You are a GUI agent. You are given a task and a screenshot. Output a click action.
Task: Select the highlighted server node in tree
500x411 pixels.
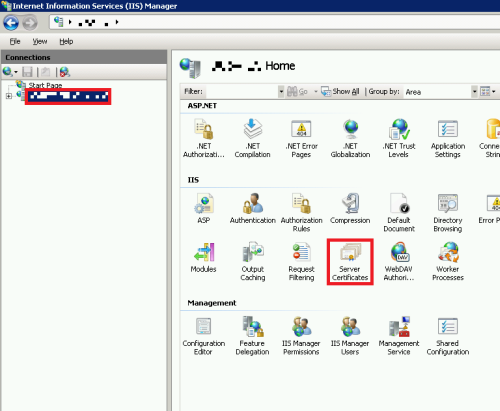tap(68, 96)
